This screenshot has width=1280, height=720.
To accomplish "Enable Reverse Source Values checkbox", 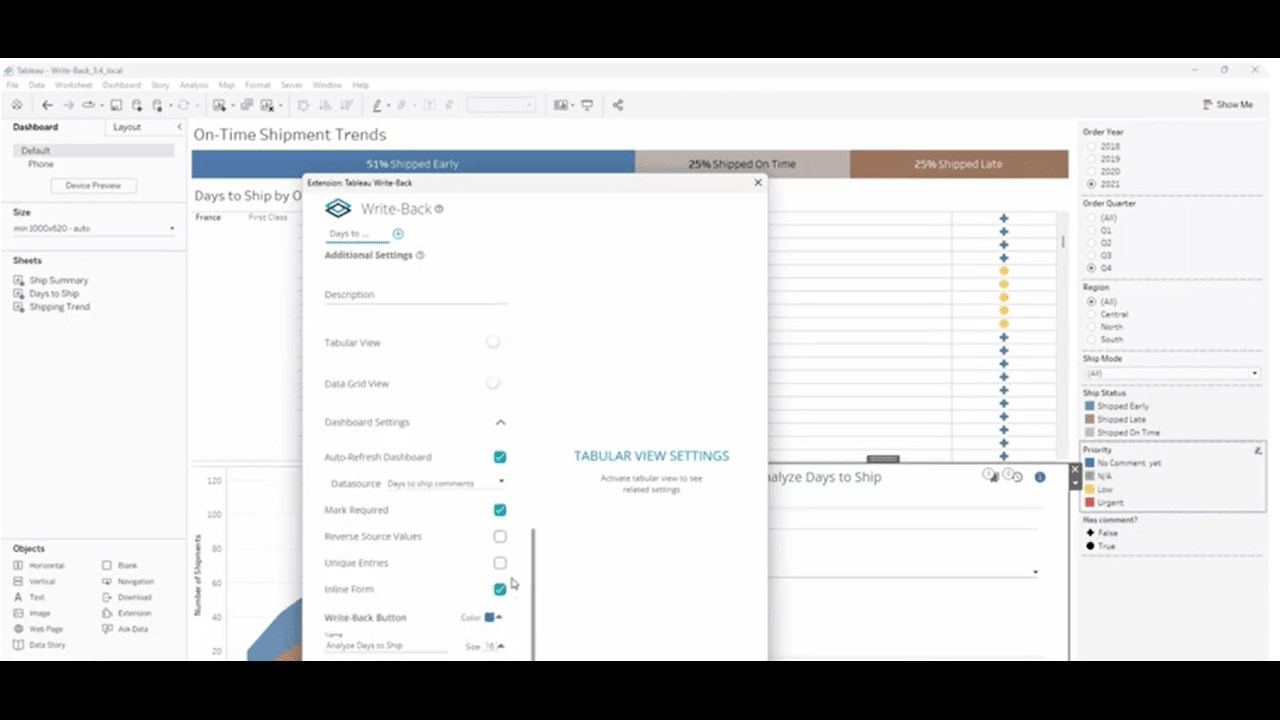I will click(500, 537).
